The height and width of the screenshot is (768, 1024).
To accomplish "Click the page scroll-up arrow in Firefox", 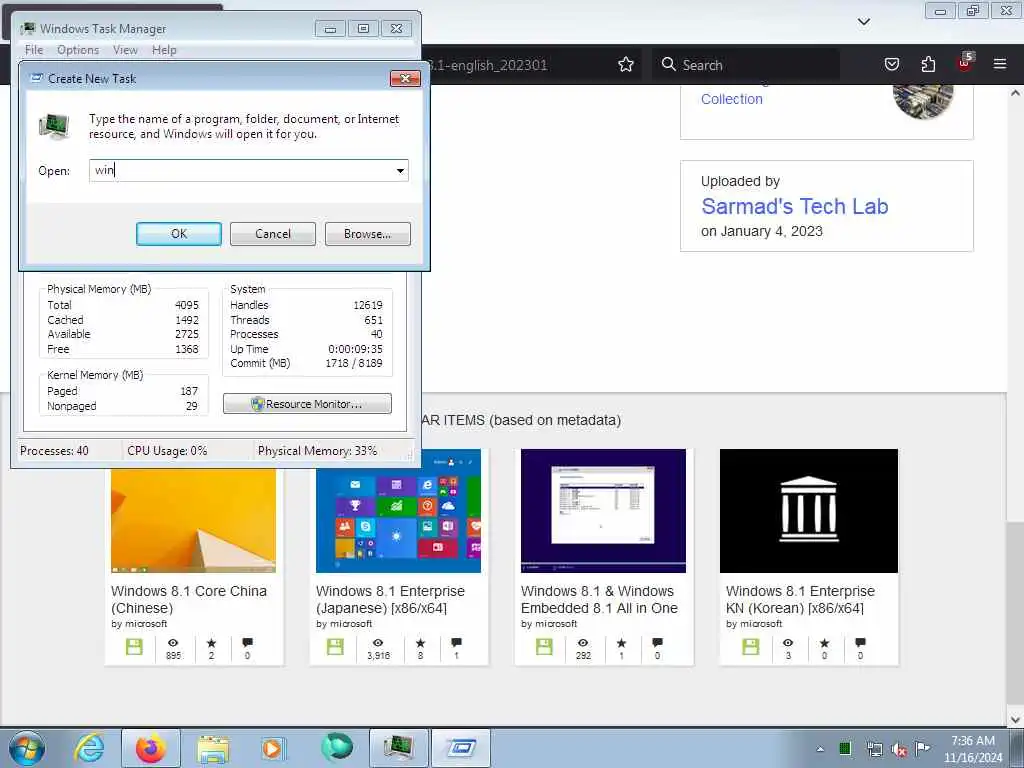I will point(1015,93).
